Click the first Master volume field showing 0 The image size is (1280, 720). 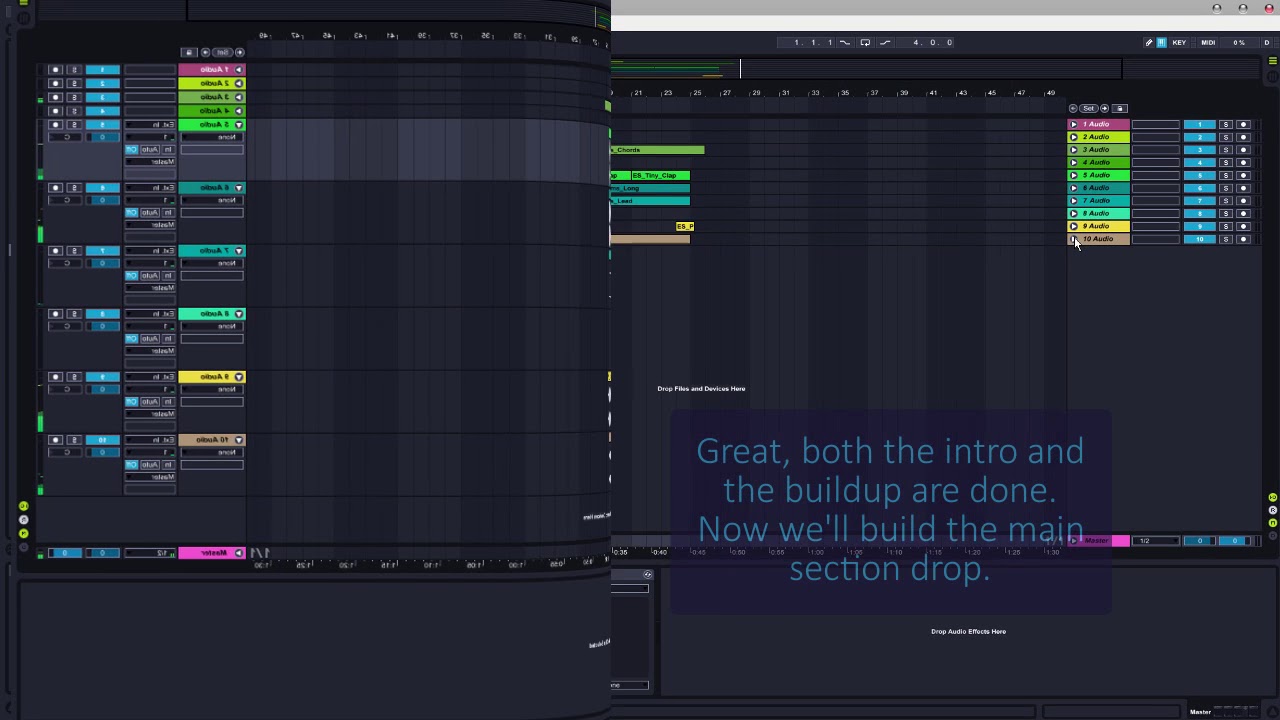[x=1199, y=541]
